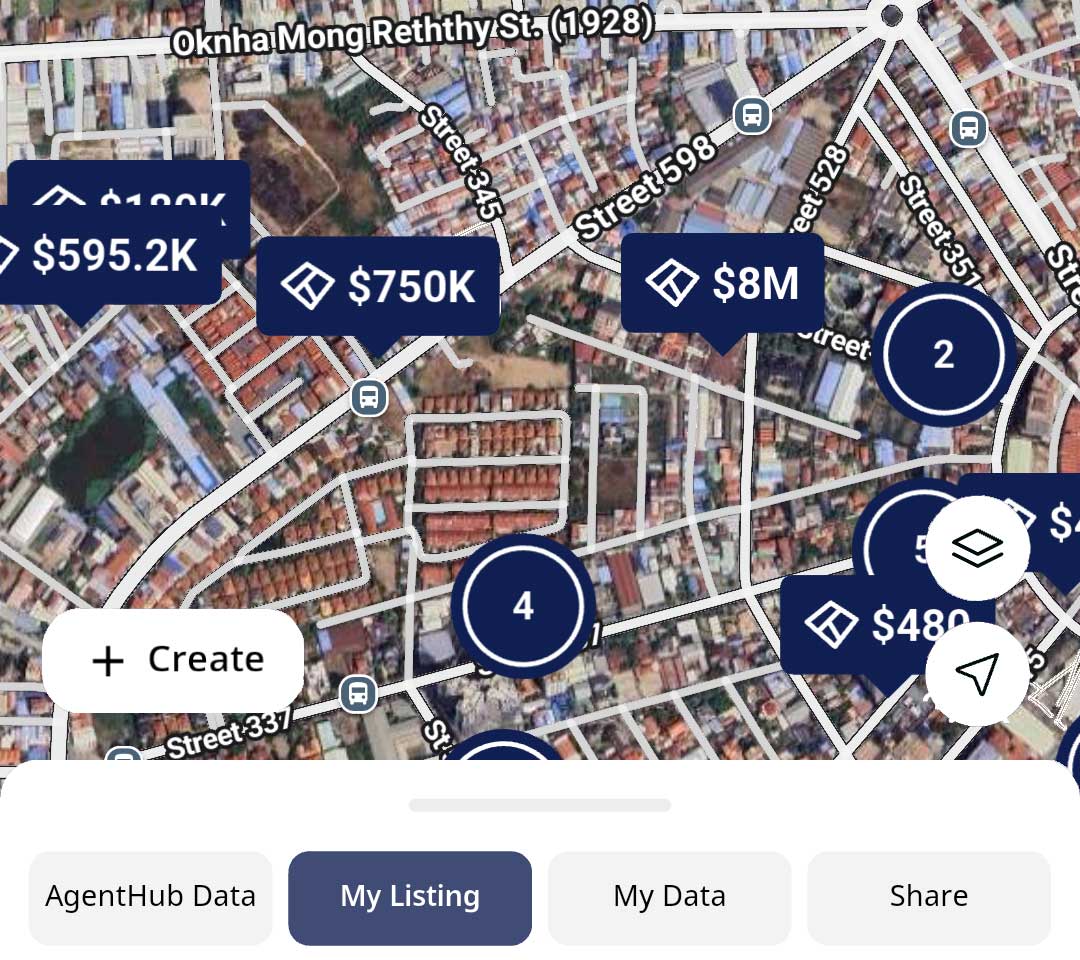Open the map layers button
Screen dimensions: 1080x960
[977, 548]
